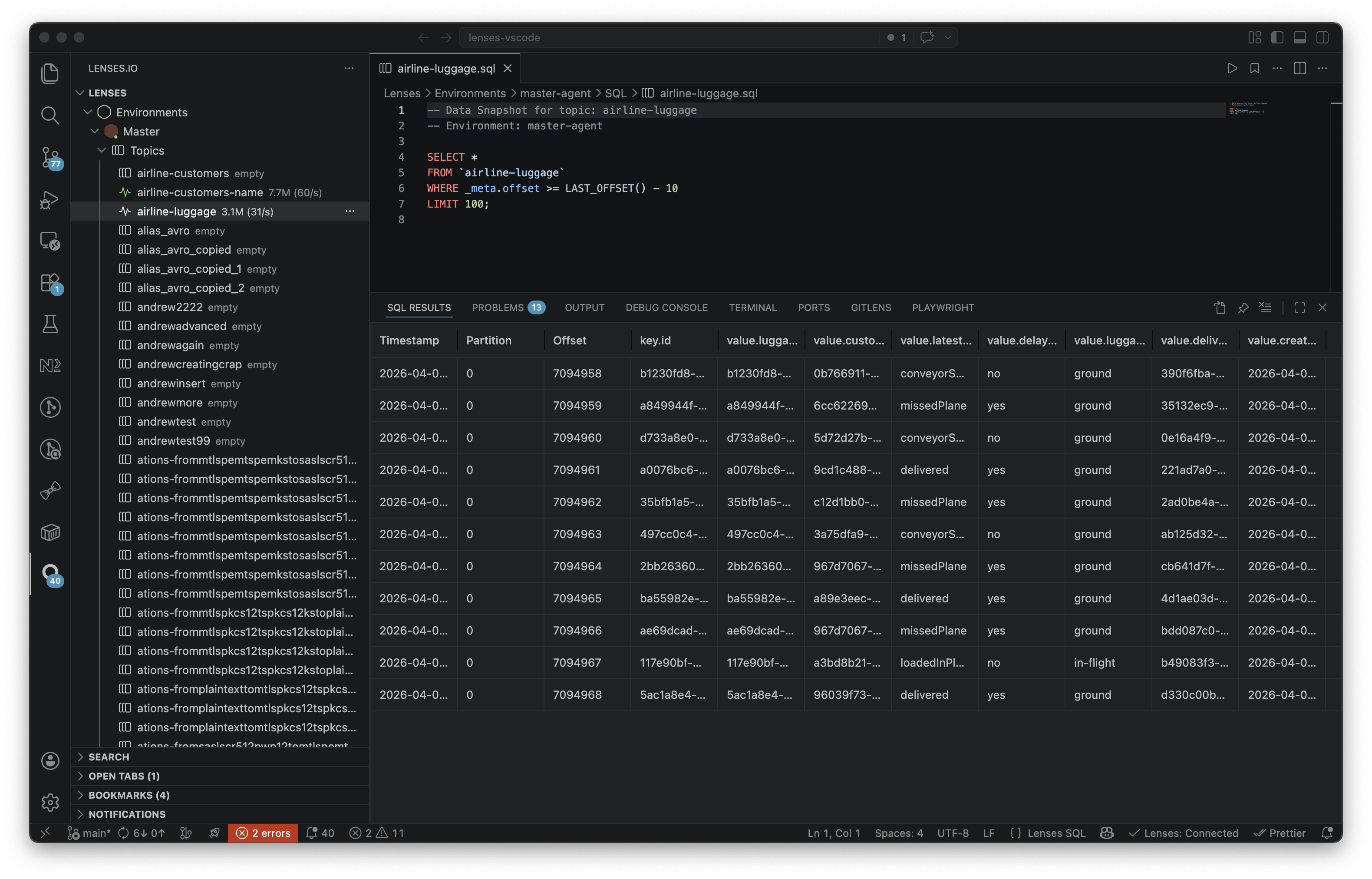
Task: Click the Prettier status item
Action: click(x=1280, y=833)
